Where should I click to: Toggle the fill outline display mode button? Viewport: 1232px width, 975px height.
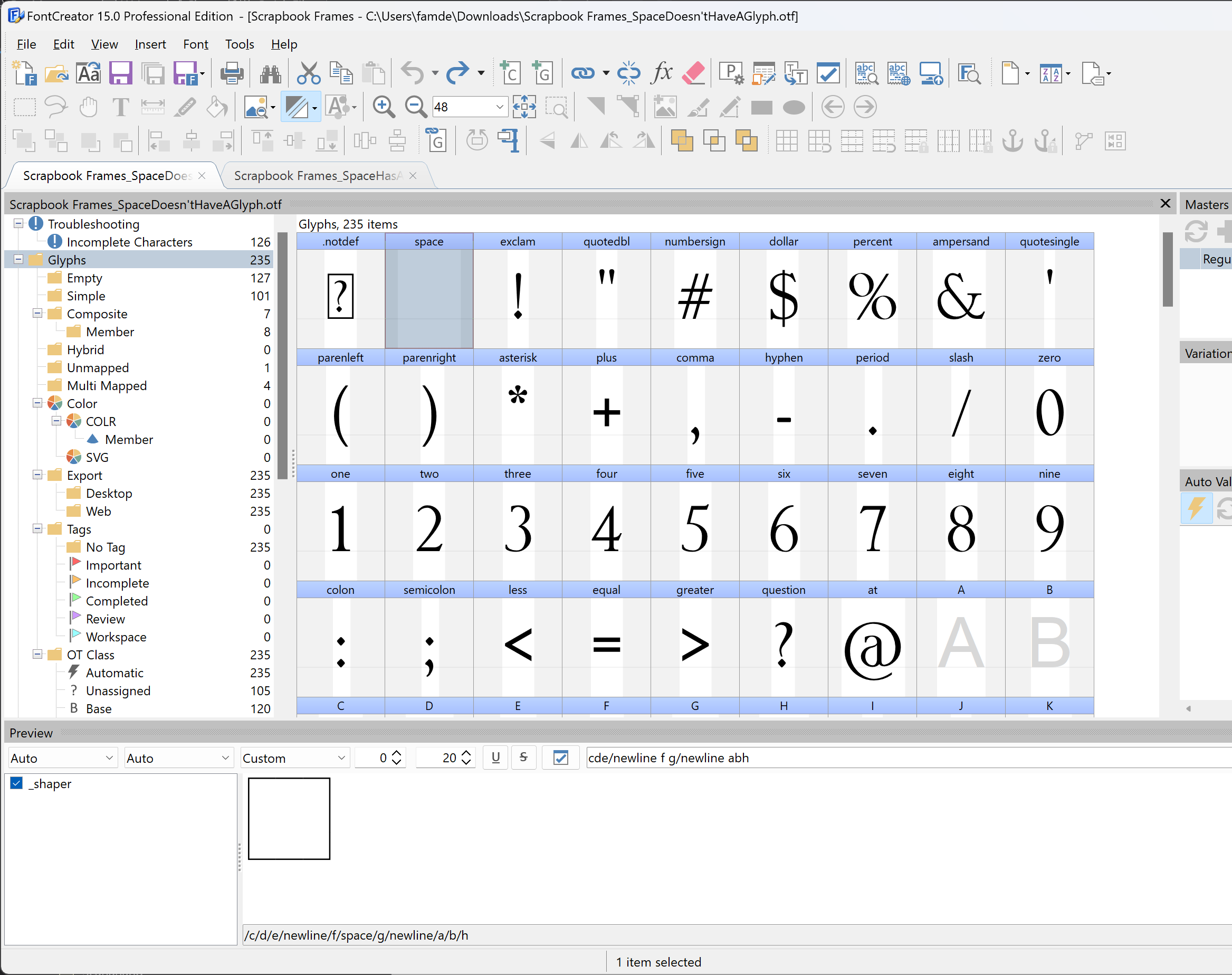click(297, 107)
